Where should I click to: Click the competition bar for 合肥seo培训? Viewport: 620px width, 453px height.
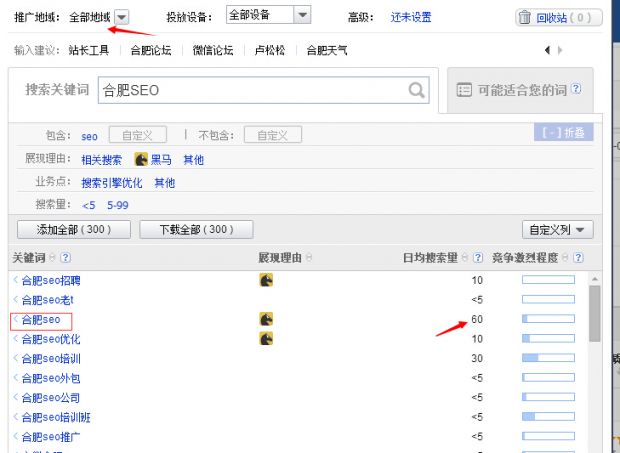[x=548, y=358]
